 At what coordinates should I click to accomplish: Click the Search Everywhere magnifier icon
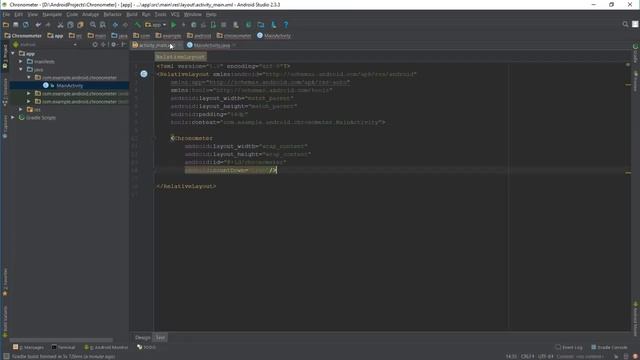coord(625,24)
